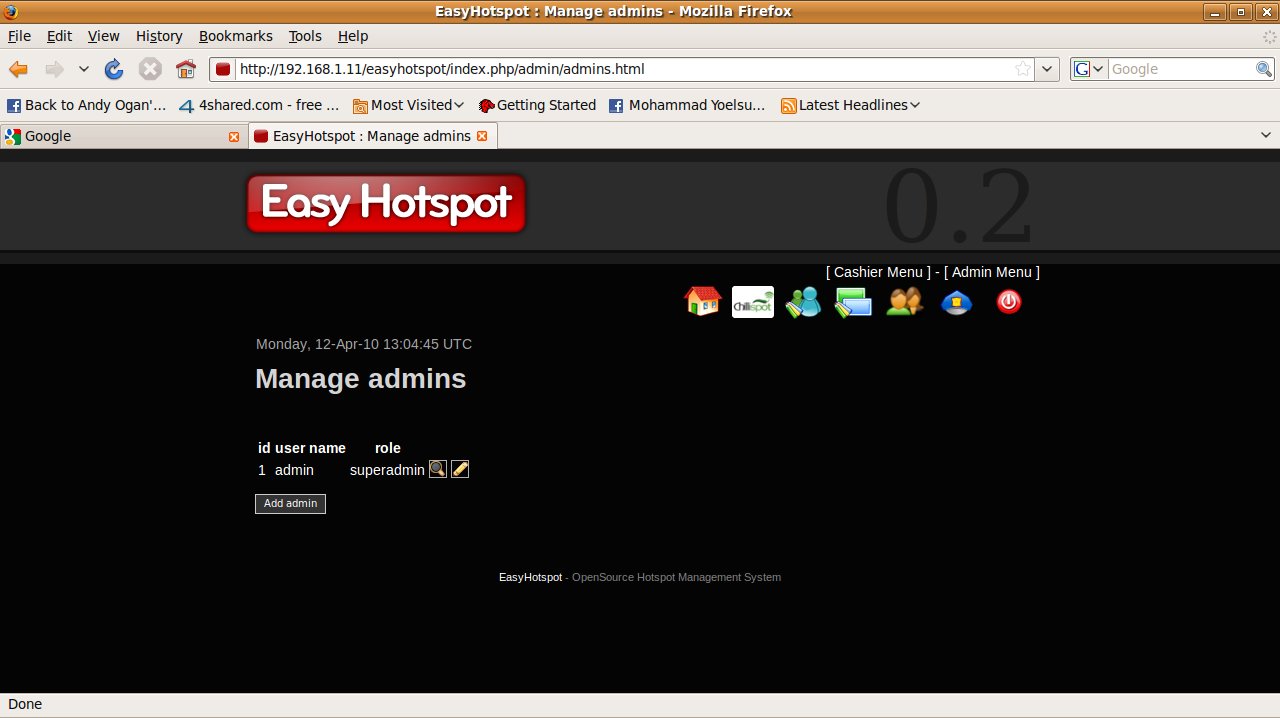The image size is (1280, 718).
Task: Select the EasyHotspot Manage admins tab
Action: tap(372, 136)
